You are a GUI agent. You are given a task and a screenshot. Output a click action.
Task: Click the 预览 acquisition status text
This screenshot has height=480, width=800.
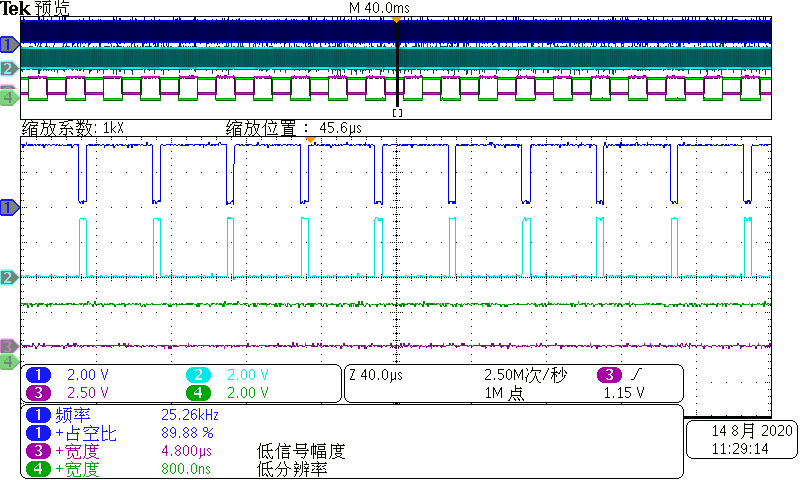(52, 8)
